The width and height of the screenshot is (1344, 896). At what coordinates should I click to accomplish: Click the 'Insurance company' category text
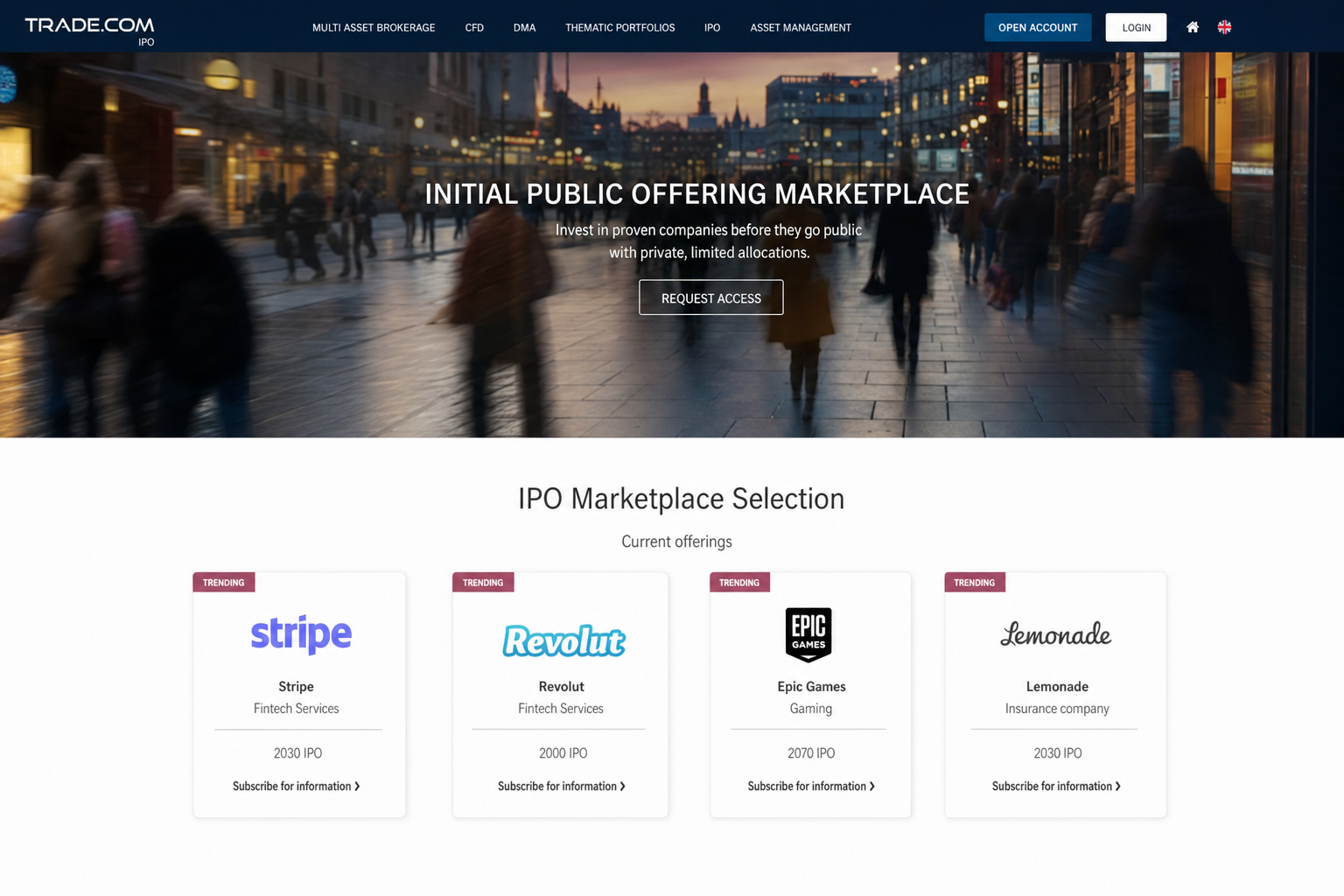pyautogui.click(x=1057, y=709)
